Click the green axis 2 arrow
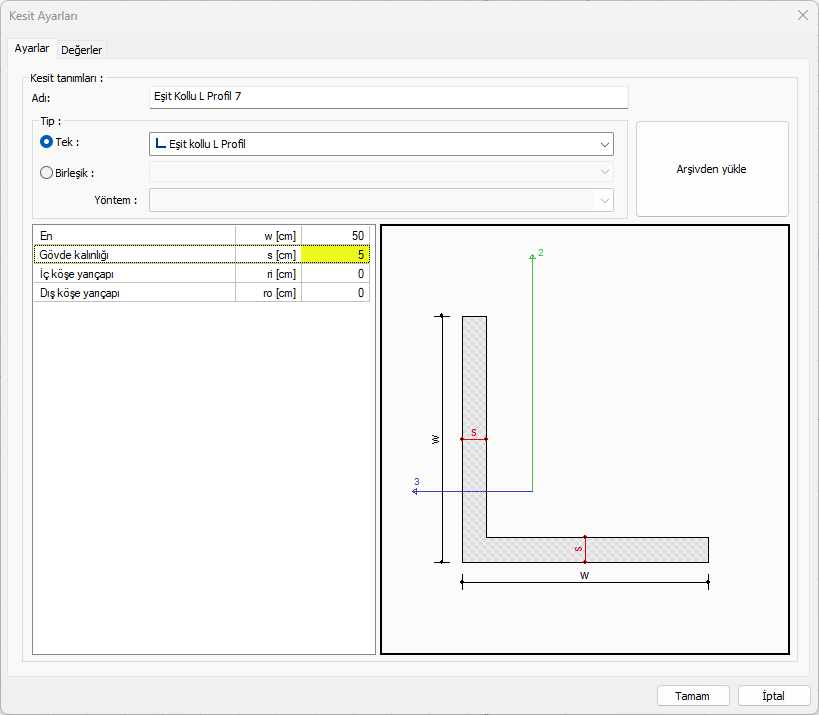 click(x=532, y=258)
